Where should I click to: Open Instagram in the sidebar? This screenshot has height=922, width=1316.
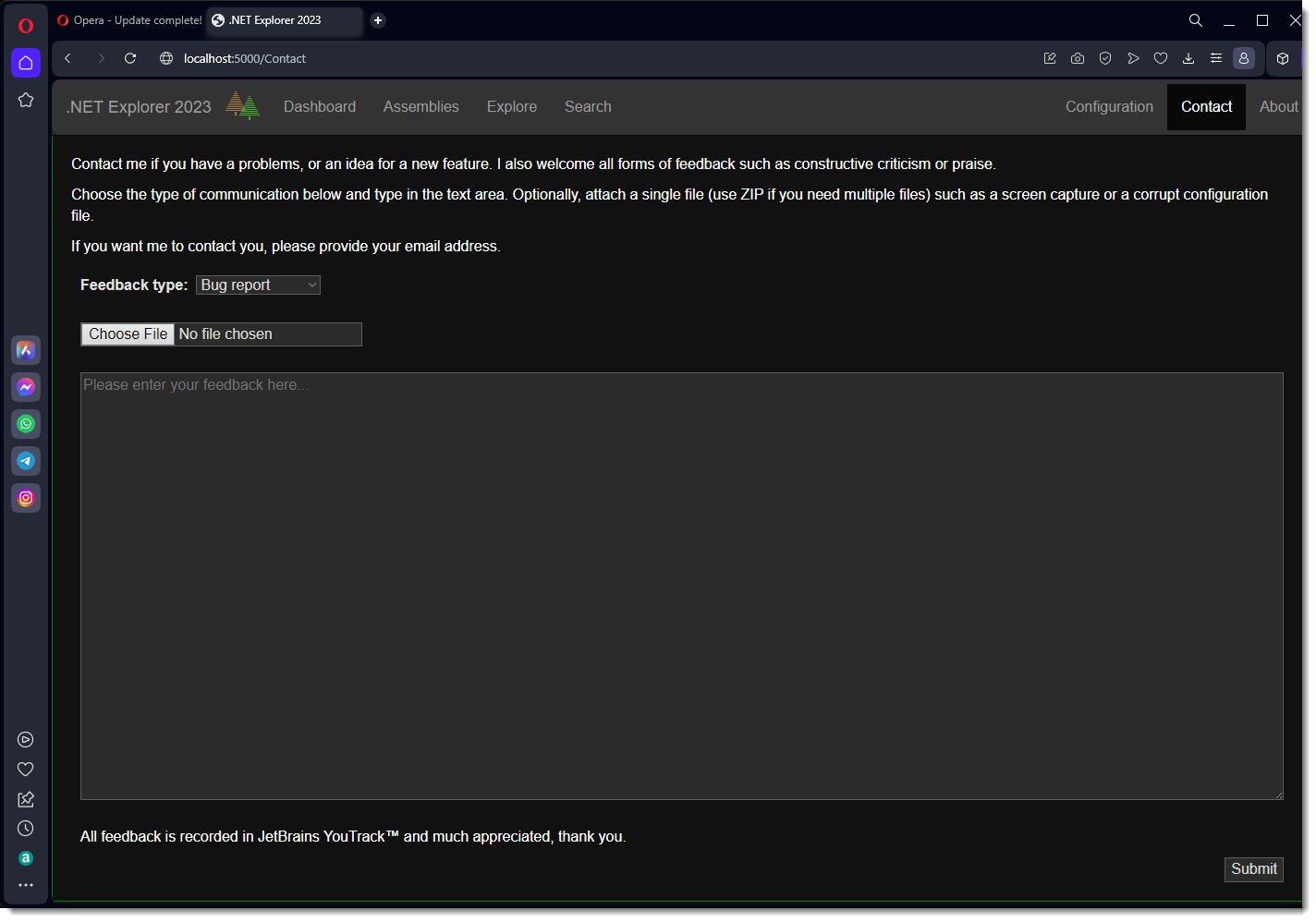[x=26, y=498]
